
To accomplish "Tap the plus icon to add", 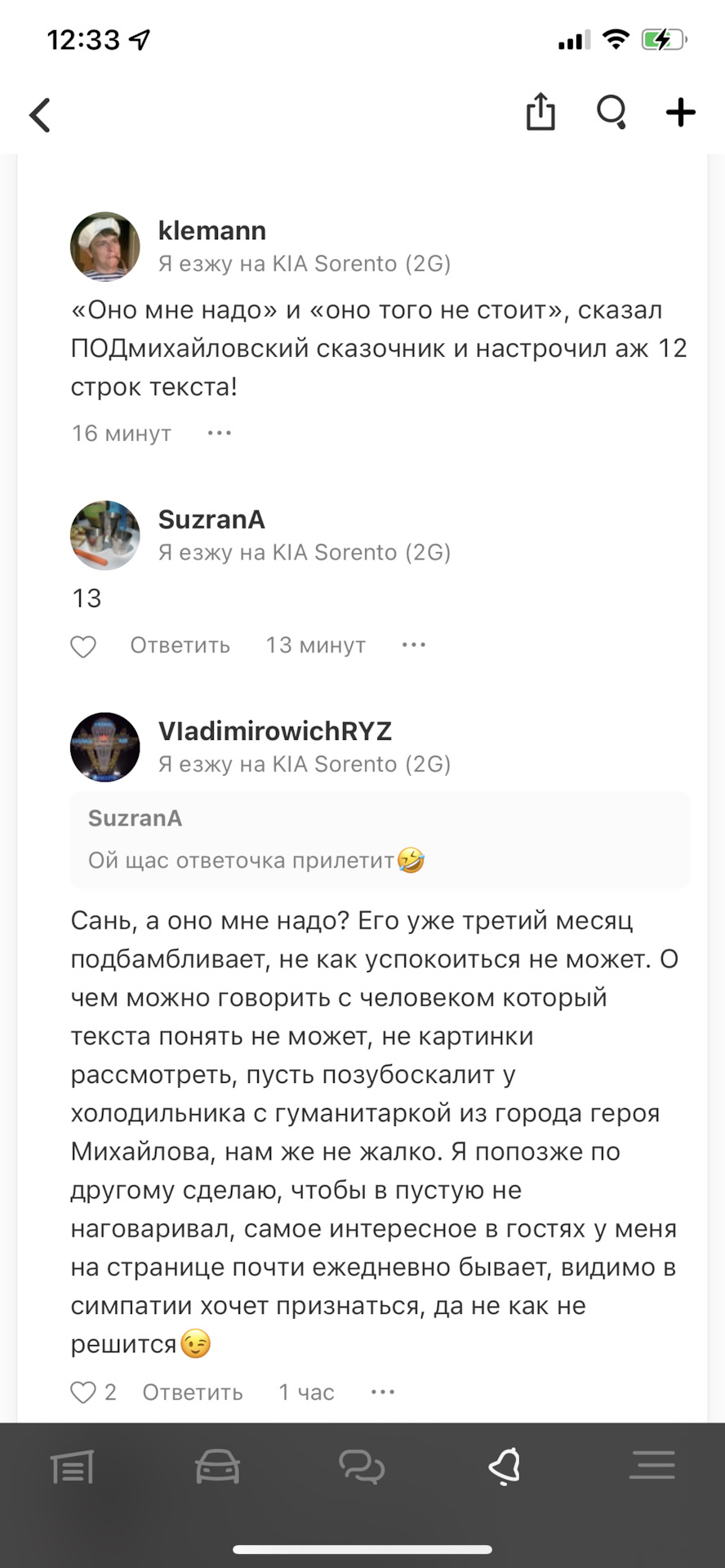I will (681, 112).
